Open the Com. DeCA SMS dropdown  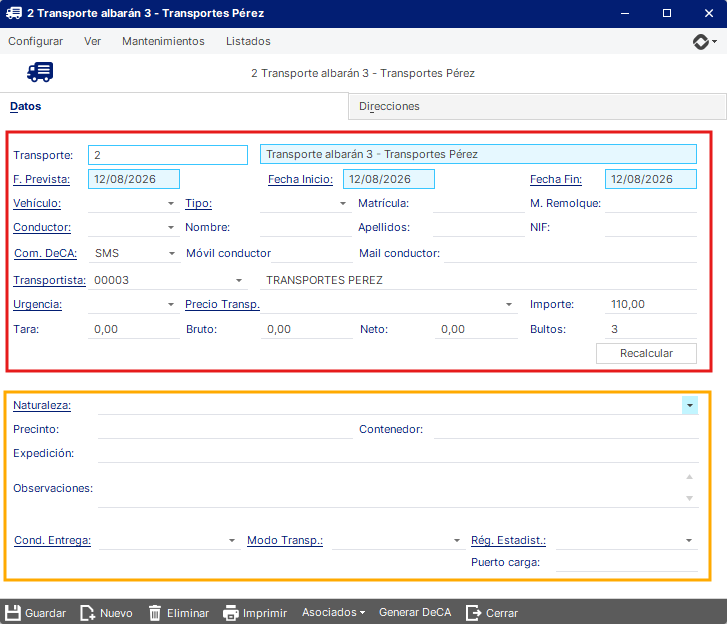coord(172,254)
